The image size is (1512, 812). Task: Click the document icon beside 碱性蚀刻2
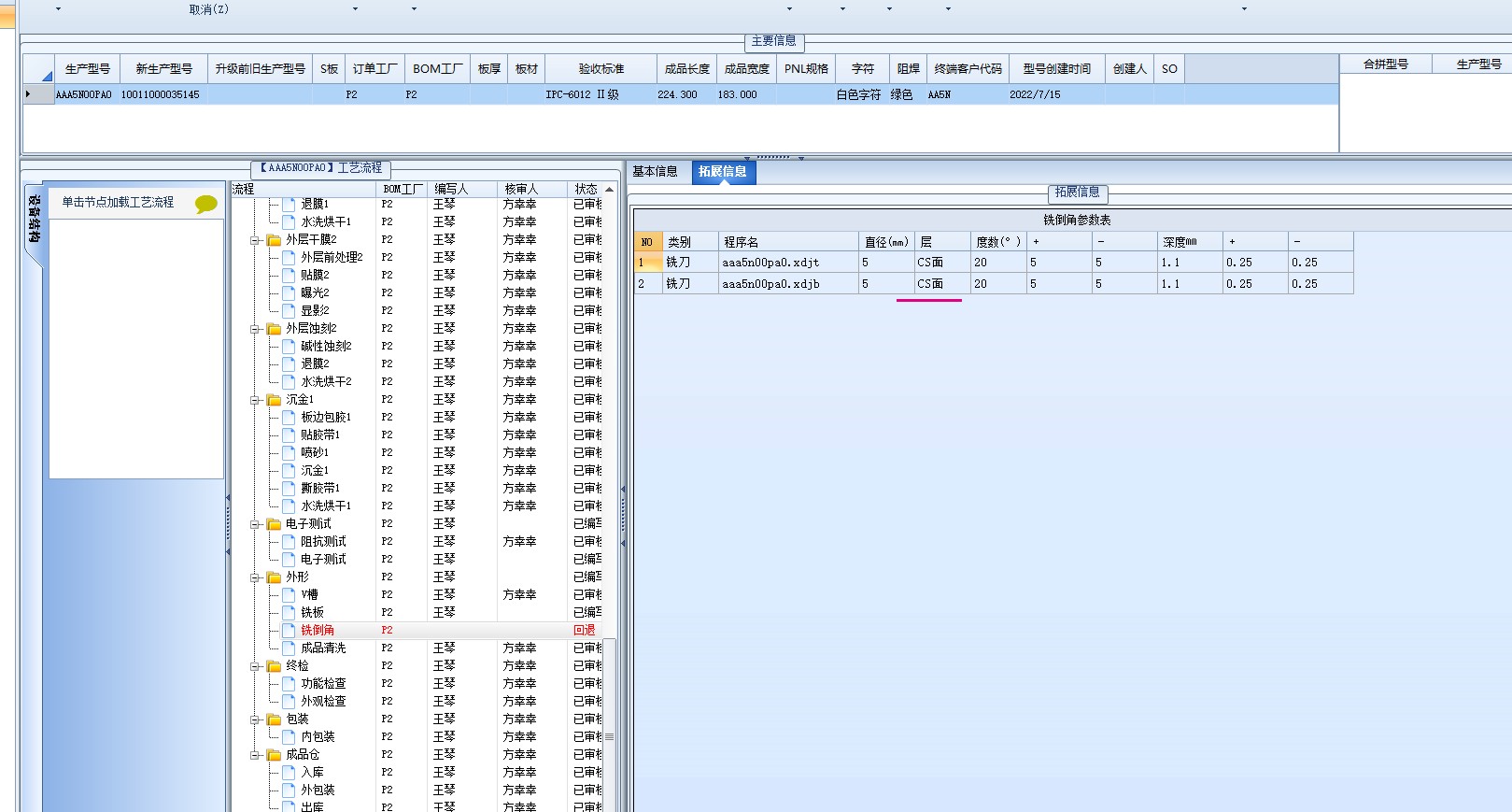pos(289,346)
